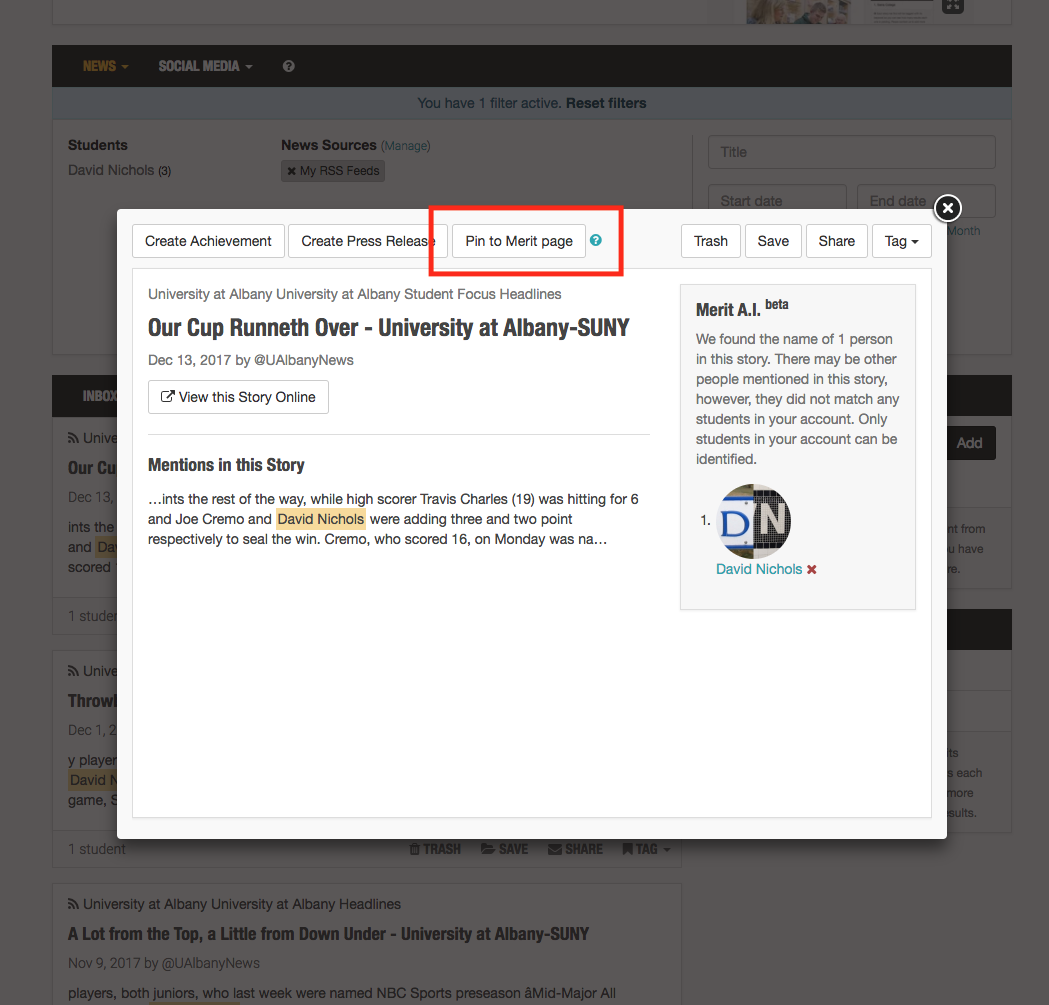The image size is (1049, 1005).
Task: Click the help question mark in the navigation bar
Action: (x=288, y=66)
